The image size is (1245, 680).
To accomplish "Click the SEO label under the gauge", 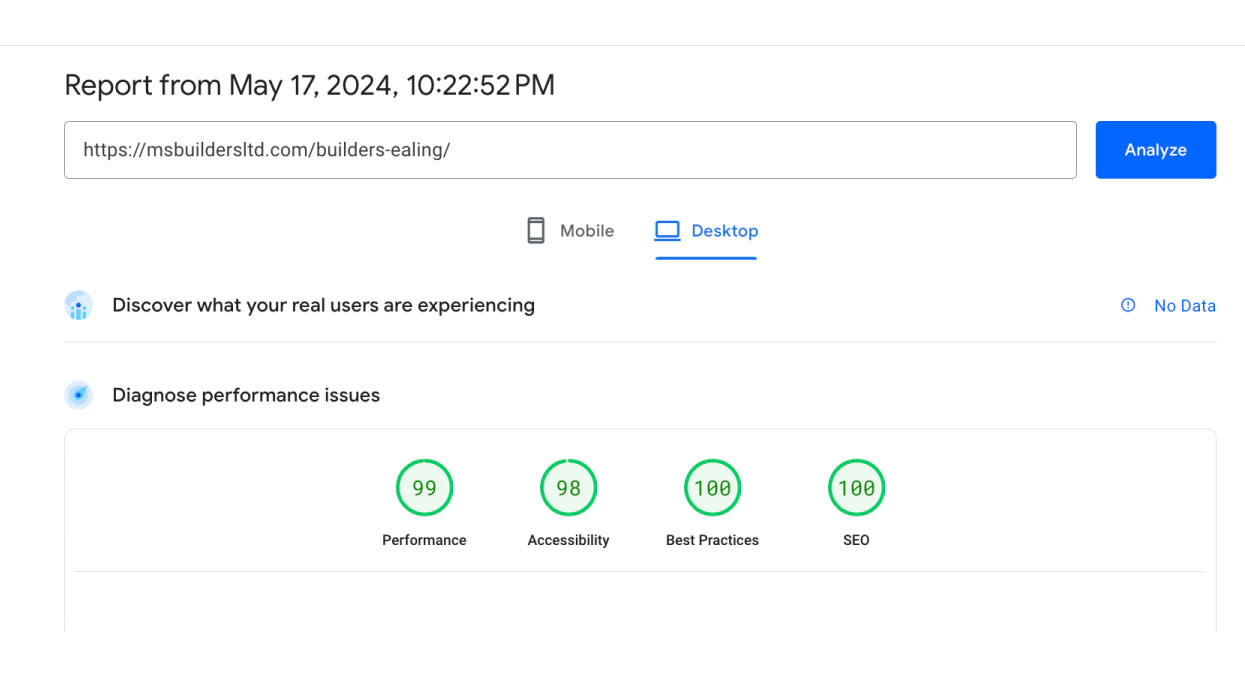I will coord(856,540).
